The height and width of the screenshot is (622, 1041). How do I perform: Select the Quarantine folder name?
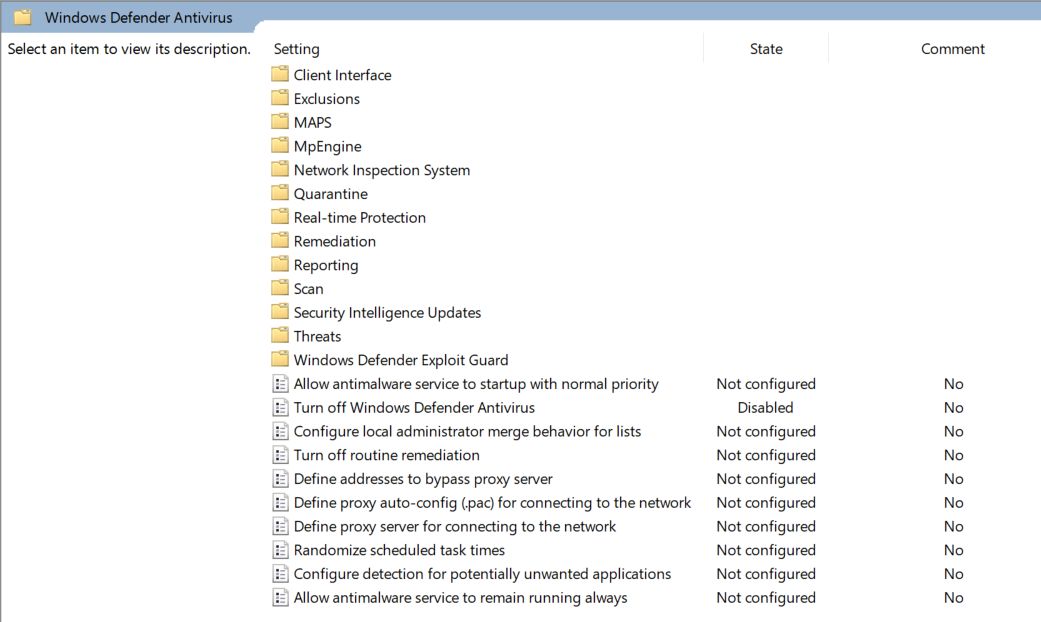pyautogui.click(x=331, y=194)
